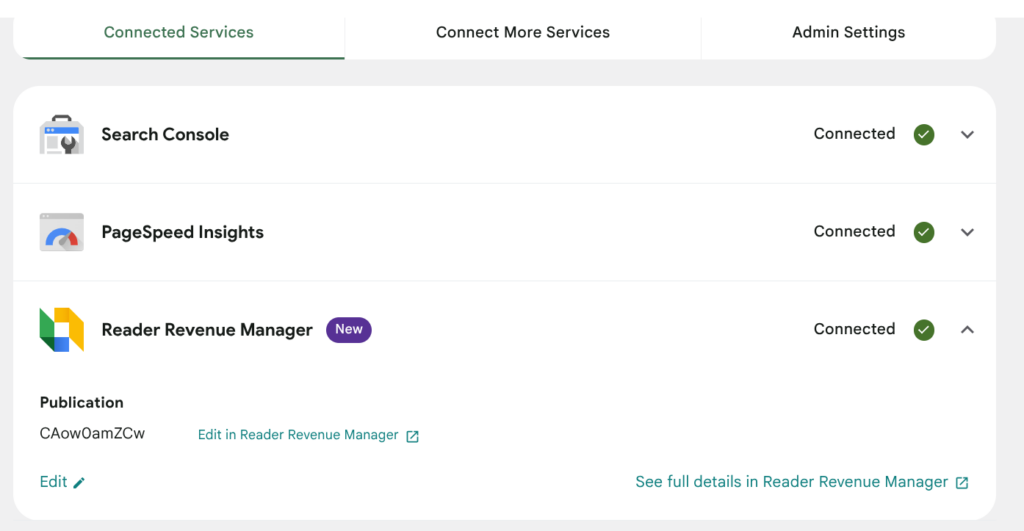This screenshot has width=1024, height=531.
Task: Expand the PageSpeed Insights row chevron
Action: pos(967,232)
